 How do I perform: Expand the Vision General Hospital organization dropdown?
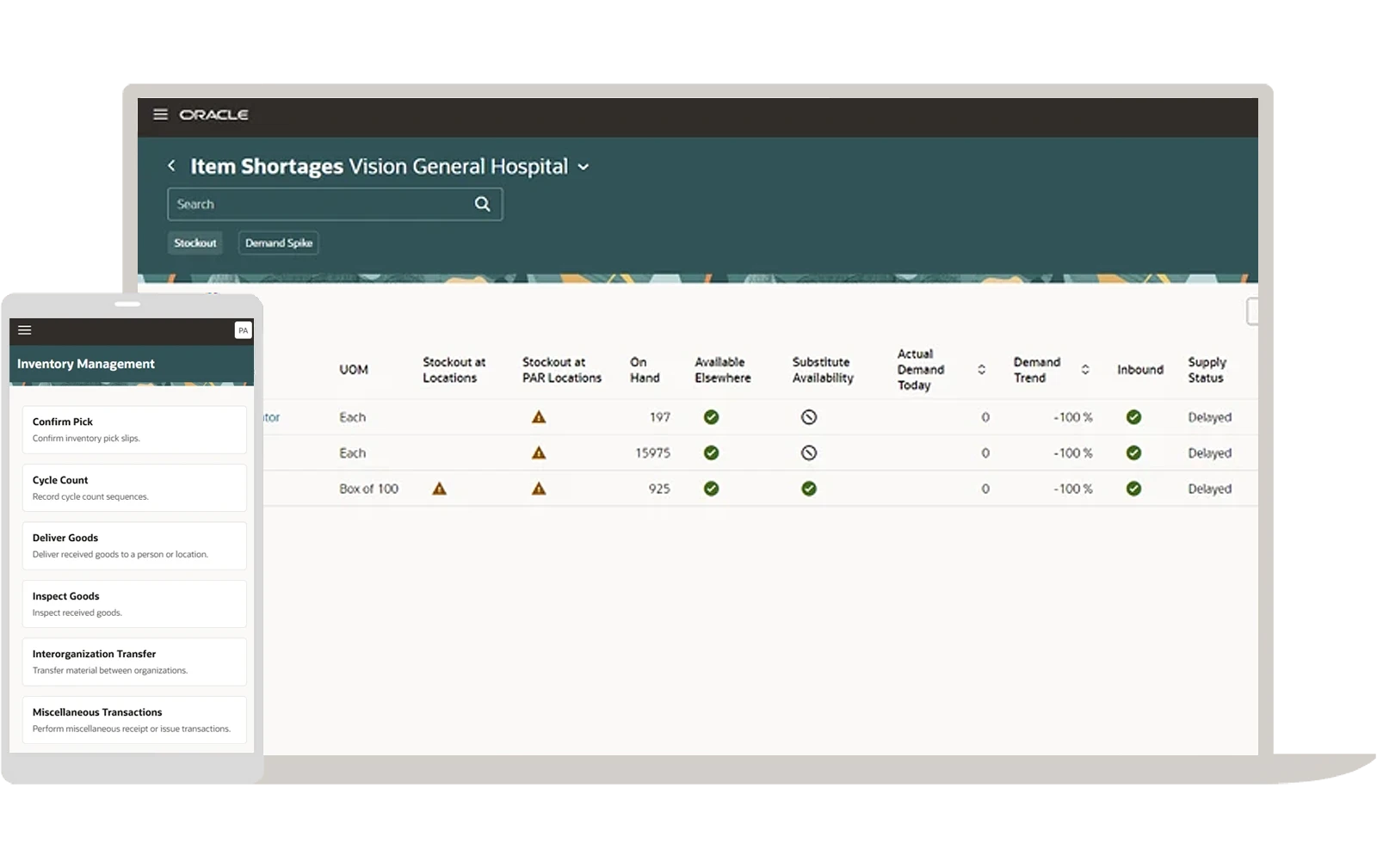pos(584,167)
